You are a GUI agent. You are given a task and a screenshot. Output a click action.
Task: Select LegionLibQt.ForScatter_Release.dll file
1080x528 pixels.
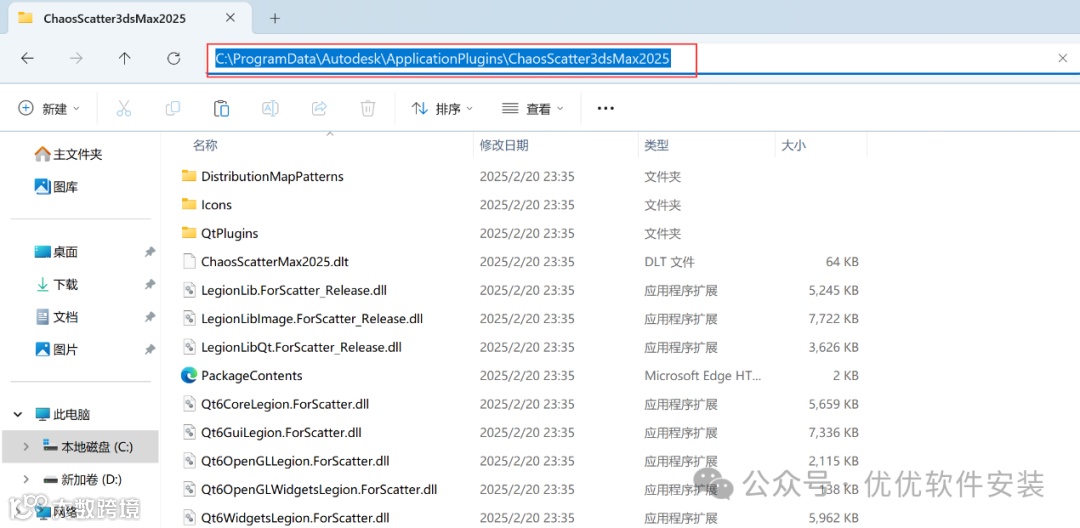(x=301, y=347)
